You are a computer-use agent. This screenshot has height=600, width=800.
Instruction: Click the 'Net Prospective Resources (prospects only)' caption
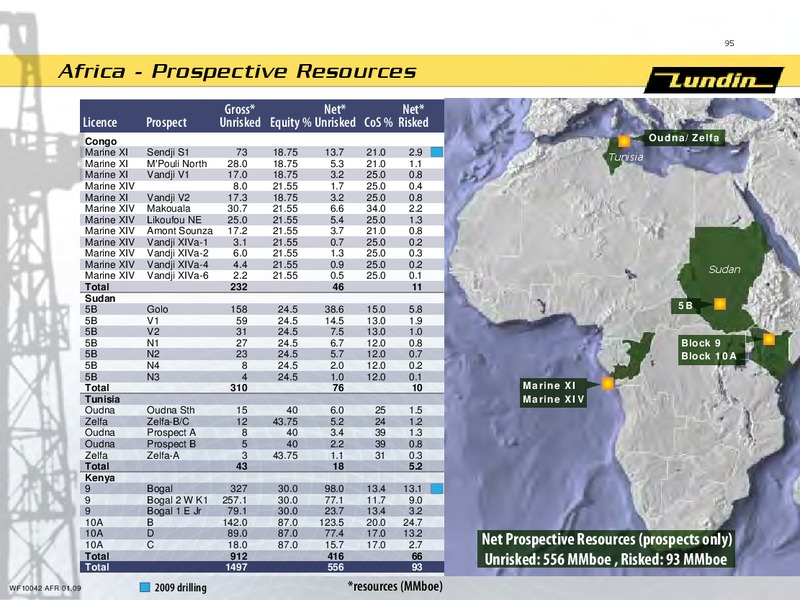(x=607, y=539)
